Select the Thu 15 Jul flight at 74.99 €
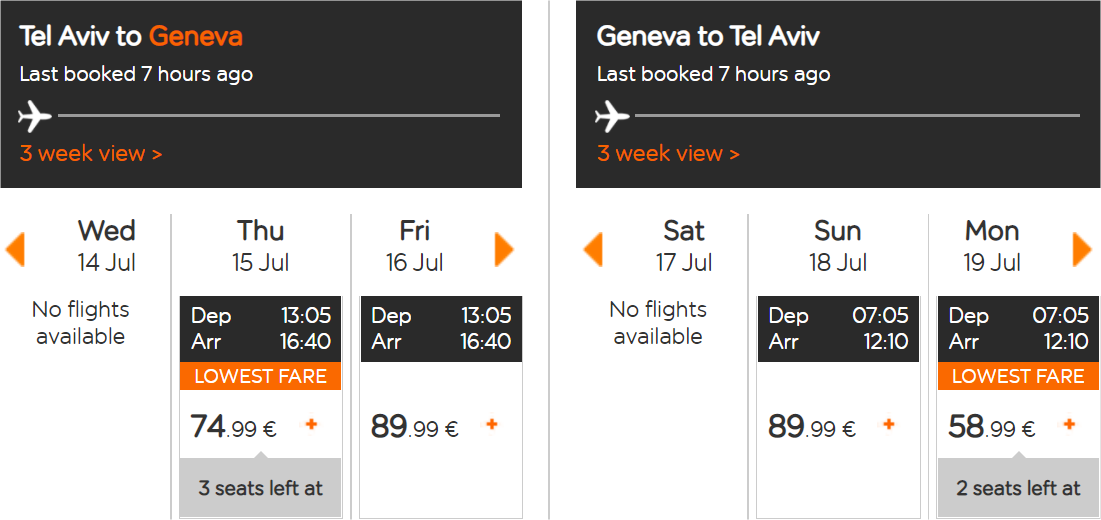 tap(261, 407)
